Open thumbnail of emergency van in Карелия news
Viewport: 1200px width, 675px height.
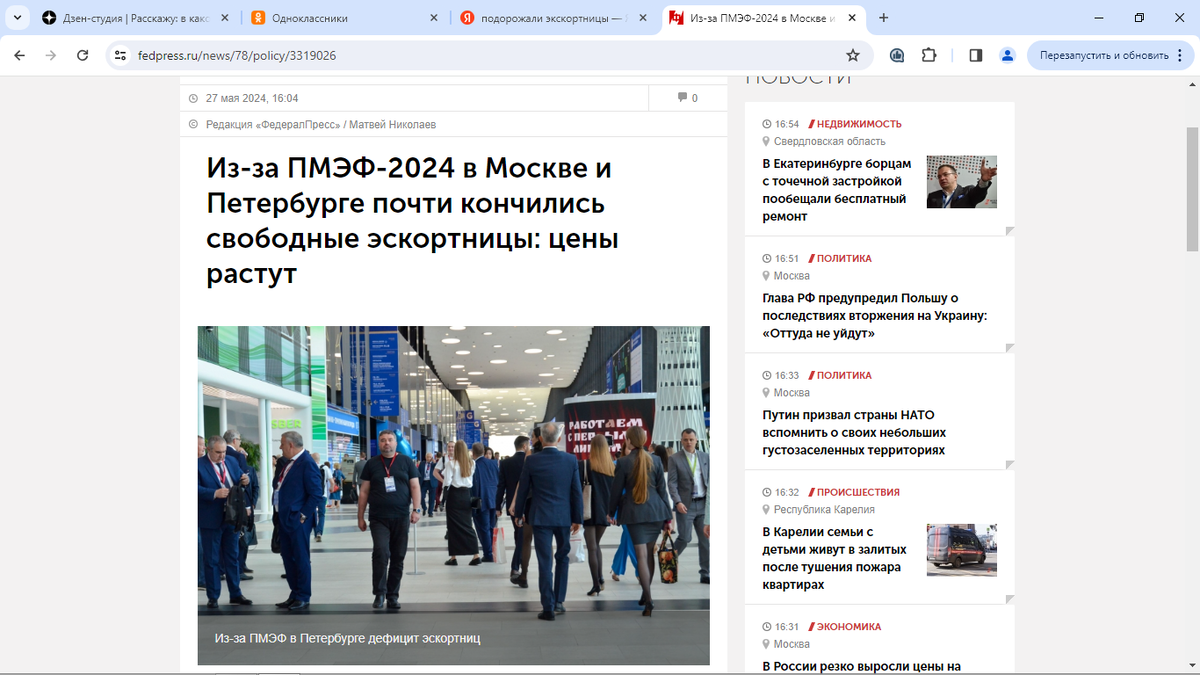pos(961,550)
